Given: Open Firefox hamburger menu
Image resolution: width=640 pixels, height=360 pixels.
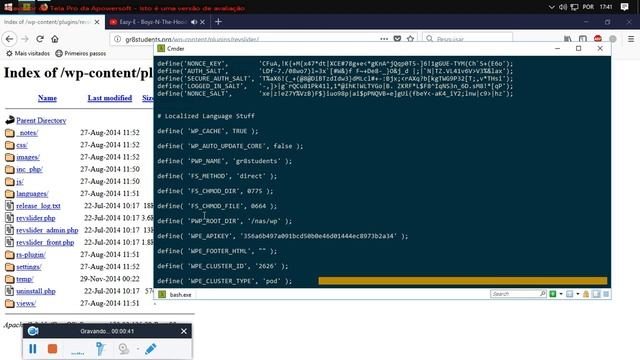Looking at the screenshot, I should (631, 39).
